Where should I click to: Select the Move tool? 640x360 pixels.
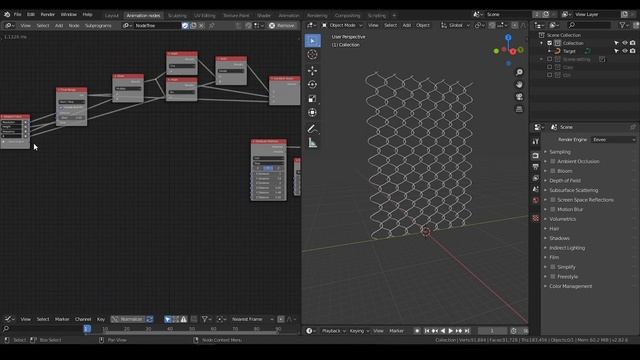(312, 71)
